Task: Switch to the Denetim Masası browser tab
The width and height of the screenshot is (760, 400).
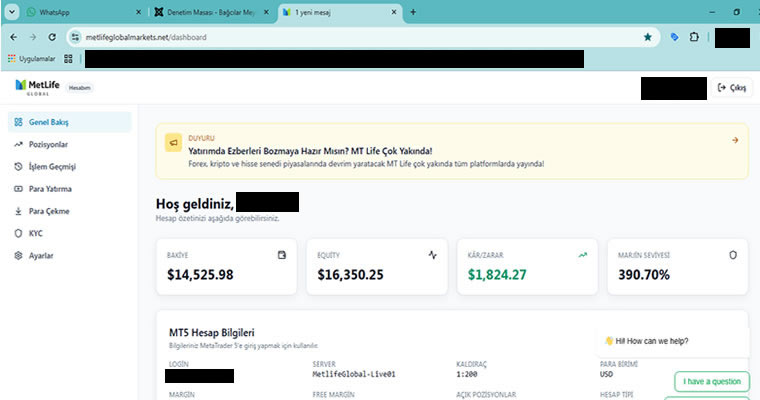Action: [x=210, y=12]
